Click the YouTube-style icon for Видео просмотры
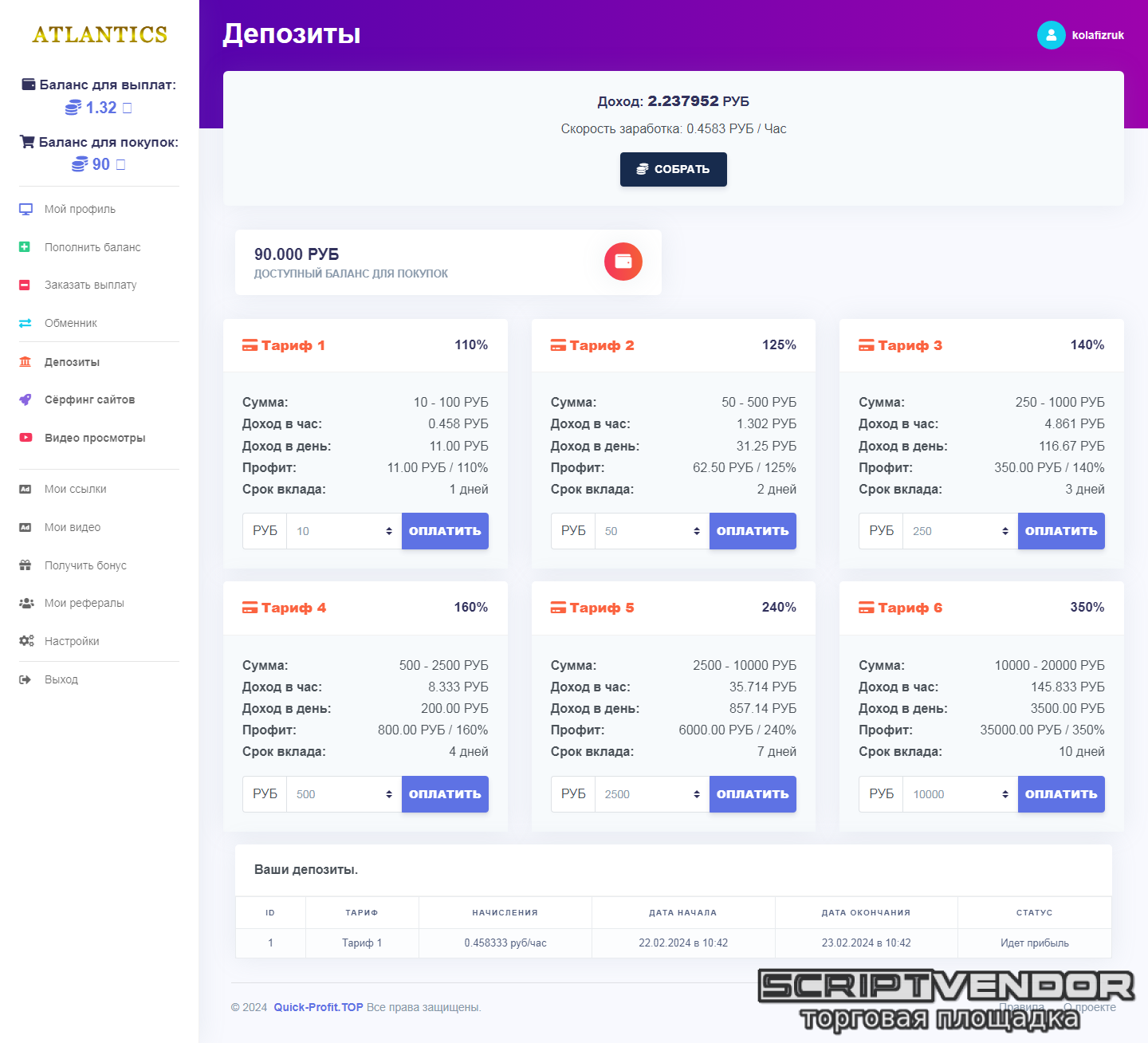Image resolution: width=1148 pixels, height=1043 pixels. (x=26, y=438)
